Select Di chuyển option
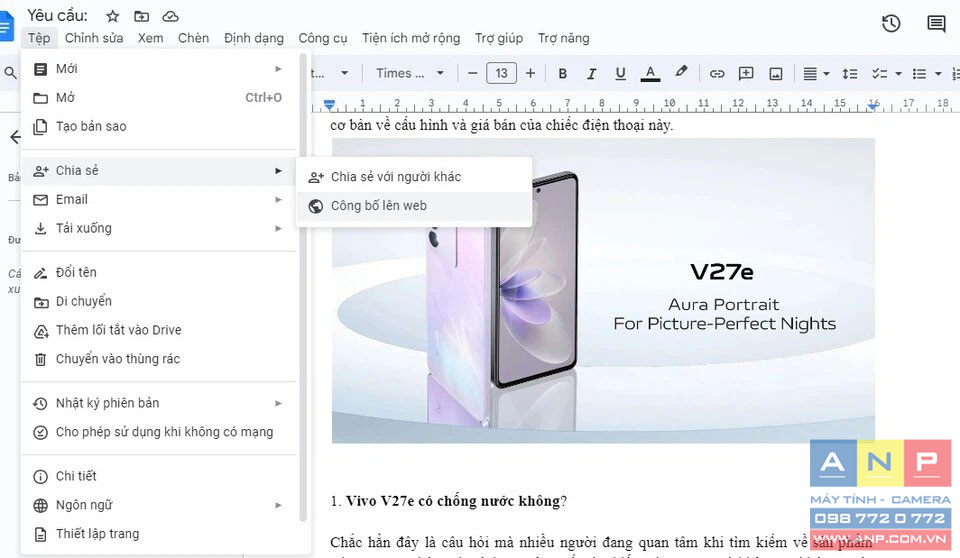The image size is (960, 558). (159, 301)
